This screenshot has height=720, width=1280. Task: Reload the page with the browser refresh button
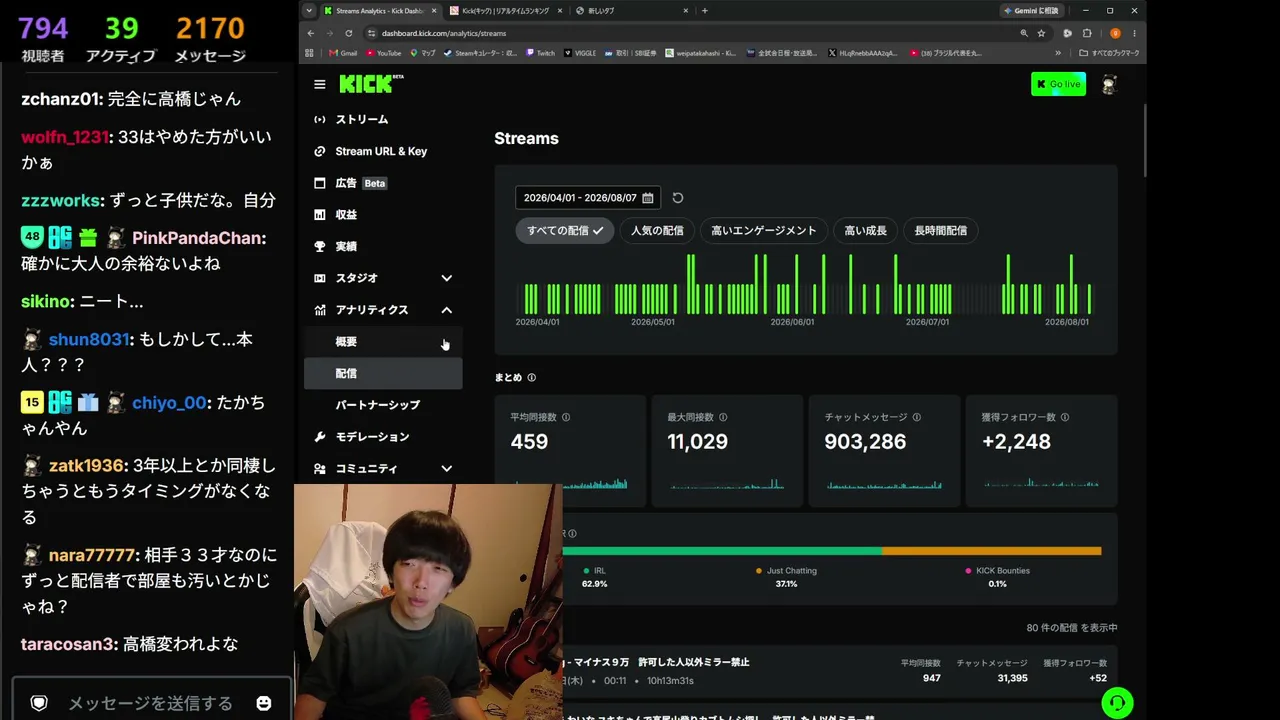[x=348, y=33]
